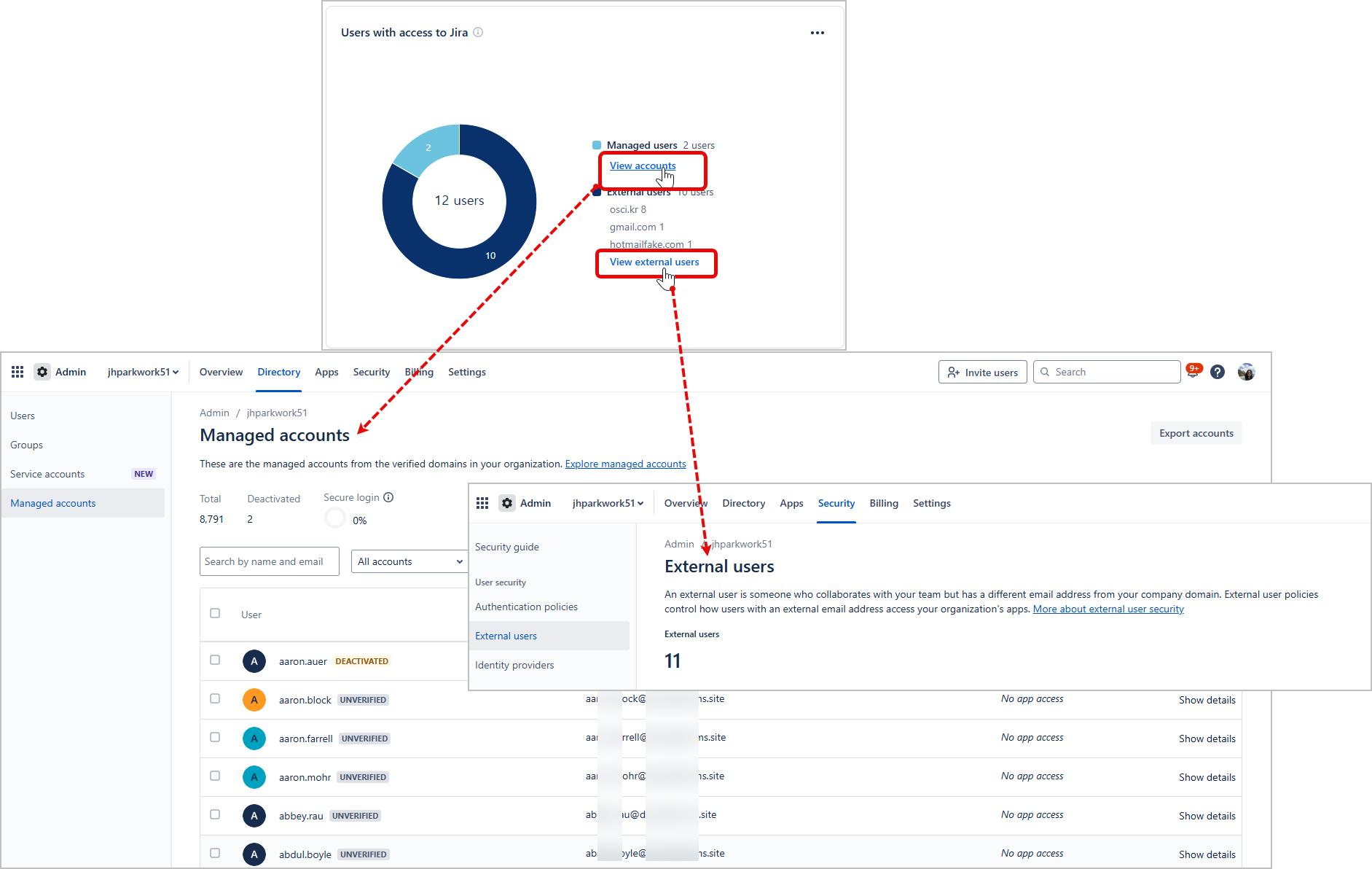Screen dimensions: 1372x869
Task: Switch to Security tab in the Managed accounts window
Action: [372, 372]
